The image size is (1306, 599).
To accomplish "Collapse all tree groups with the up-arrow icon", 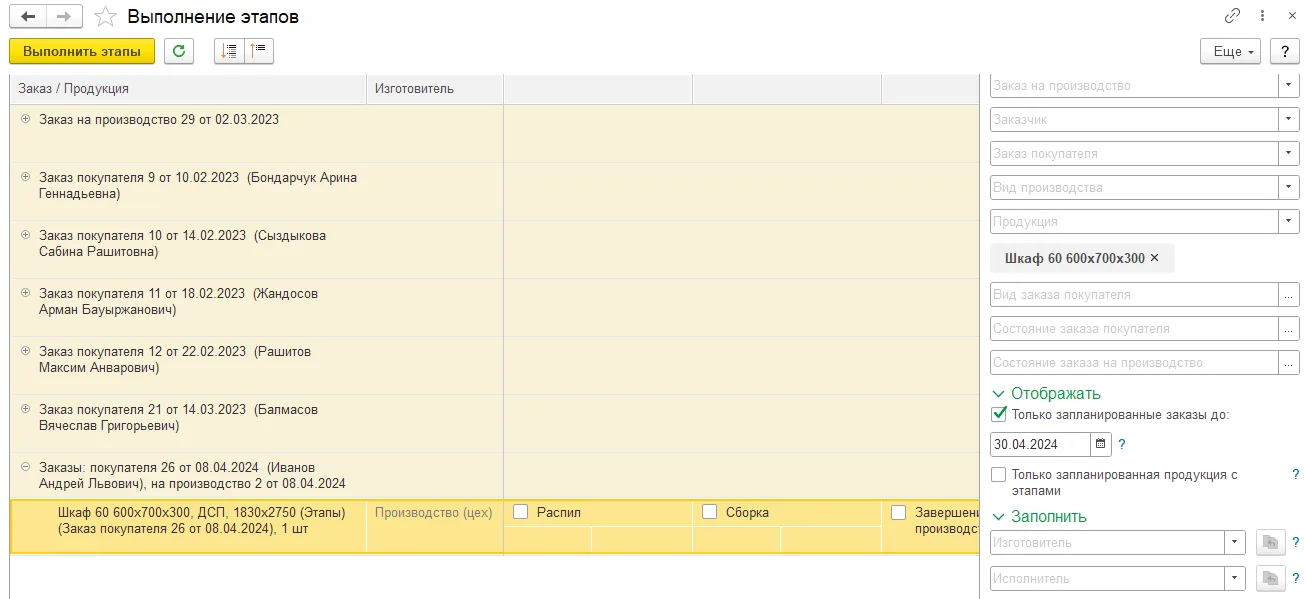I will (259, 51).
